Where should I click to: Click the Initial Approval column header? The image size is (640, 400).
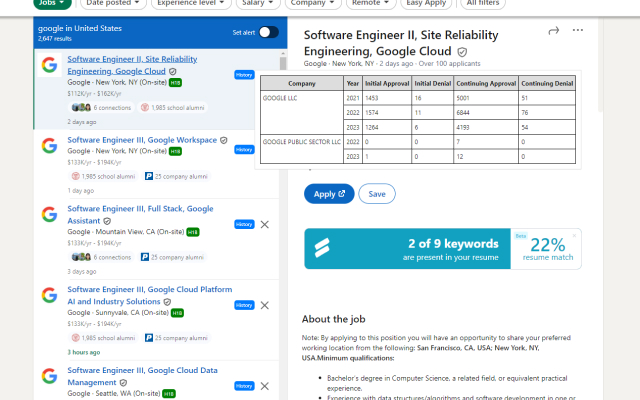[x=387, y=83]
